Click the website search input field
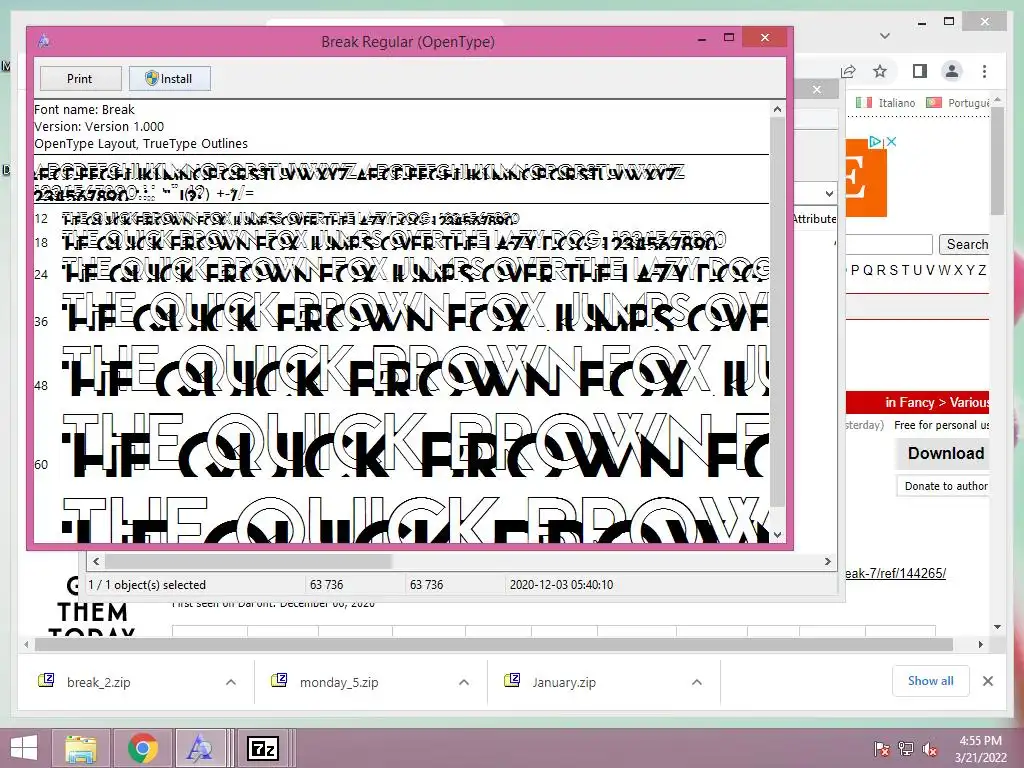 (889, 244)
